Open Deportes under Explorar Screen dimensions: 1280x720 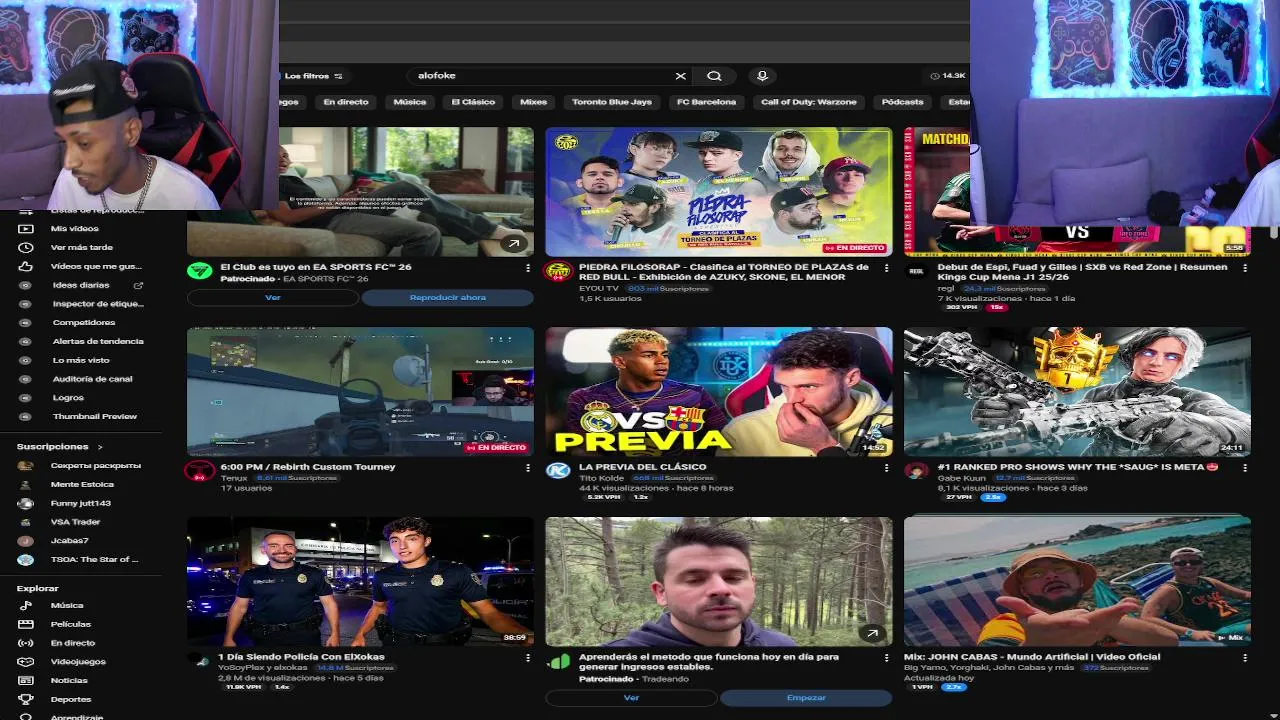coord(70,699)
